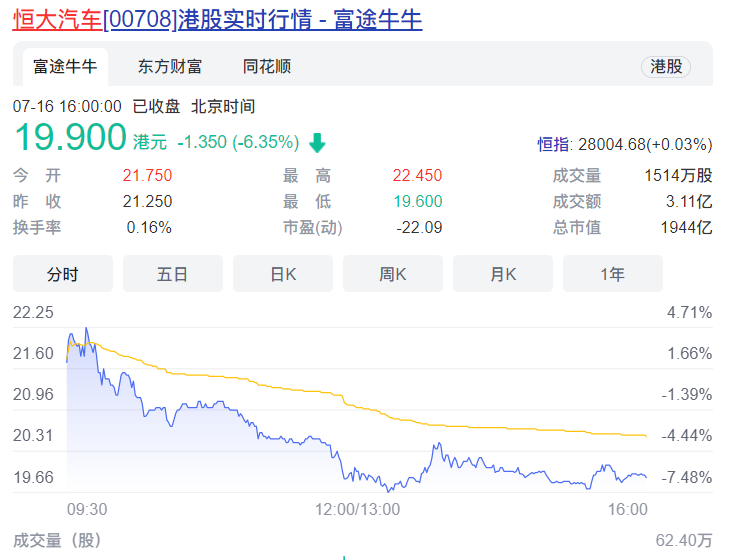
Task: Select the 分时 chart view
Action: coord(63,274)
